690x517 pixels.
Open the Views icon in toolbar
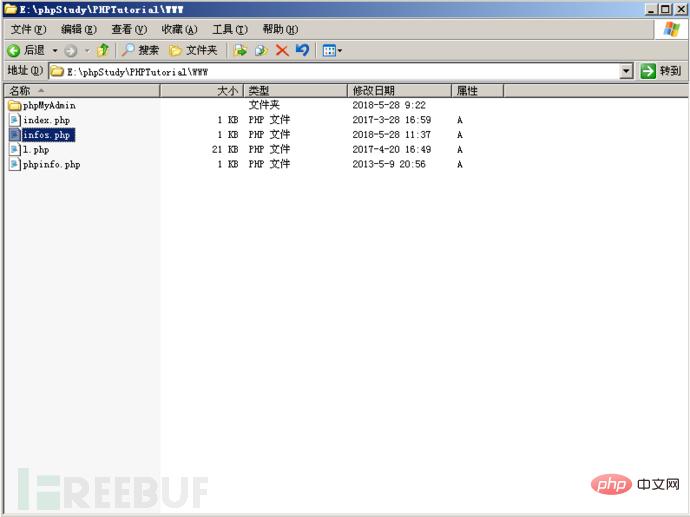(x=329, y=51)
